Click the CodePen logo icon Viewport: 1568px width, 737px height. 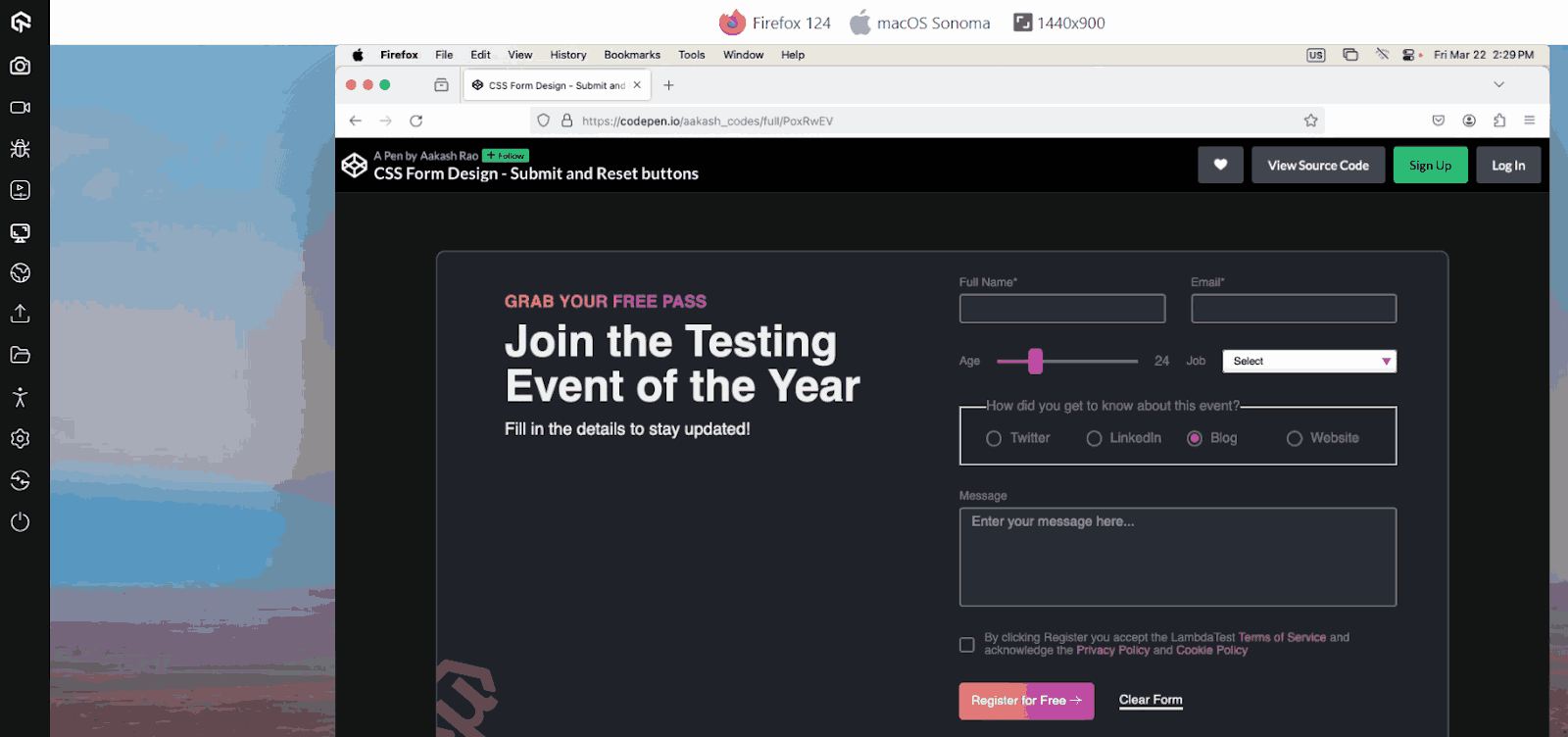coord(354,165)
